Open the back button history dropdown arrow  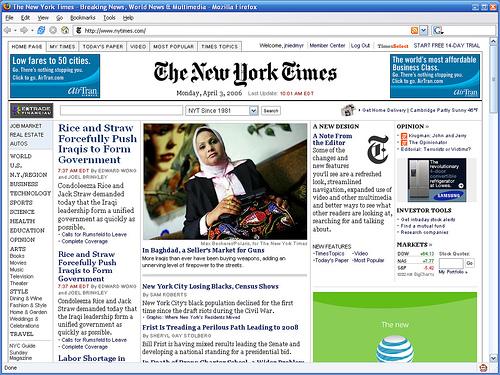click(x=15, y=31)
